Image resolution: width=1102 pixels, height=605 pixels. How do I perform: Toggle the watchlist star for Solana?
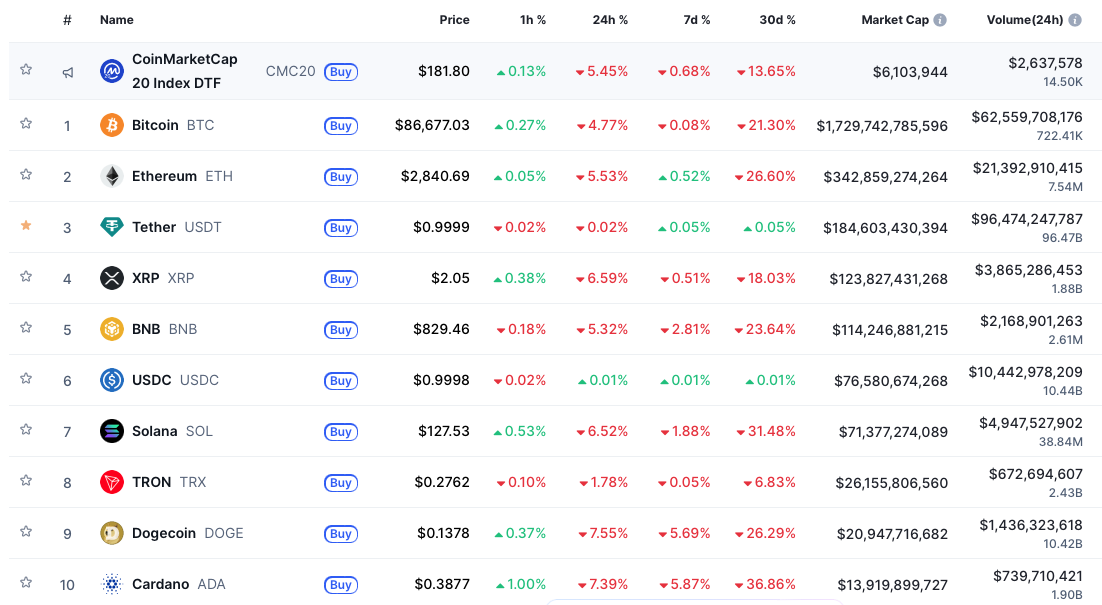pyautogui.click(x=25, y=431)
